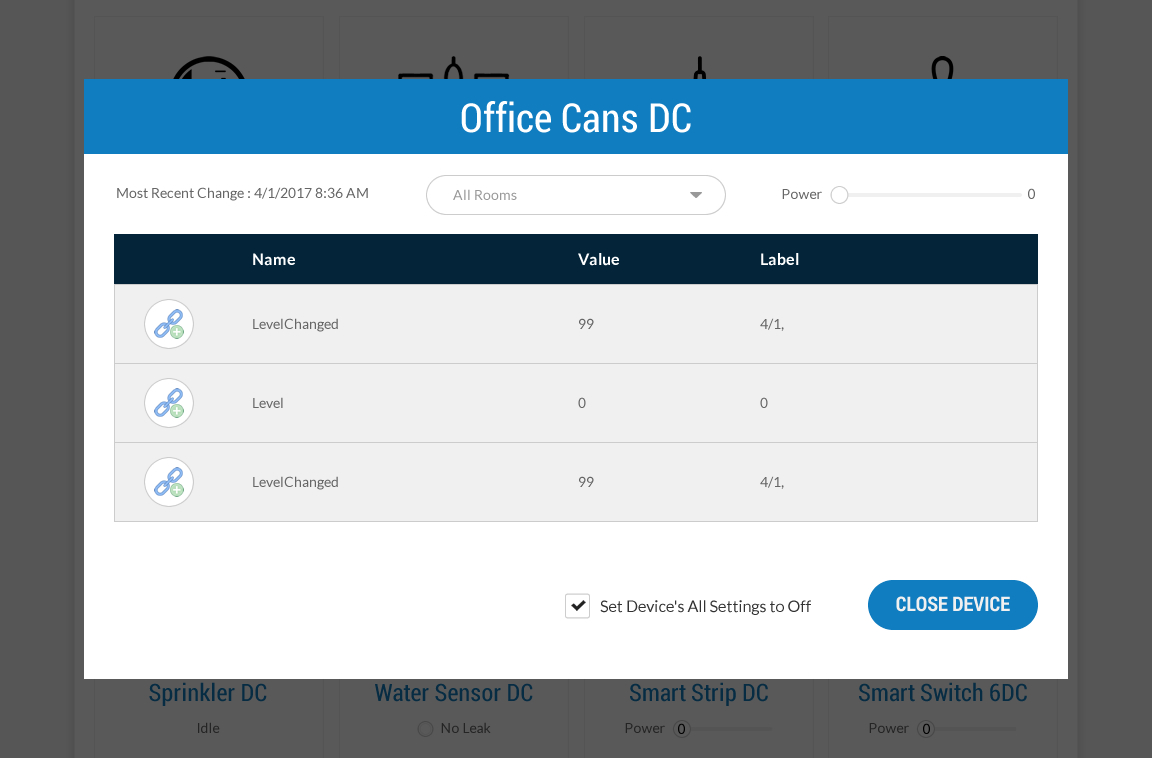Click the Office Cans DC power slider handle

(x=840, y=195)
